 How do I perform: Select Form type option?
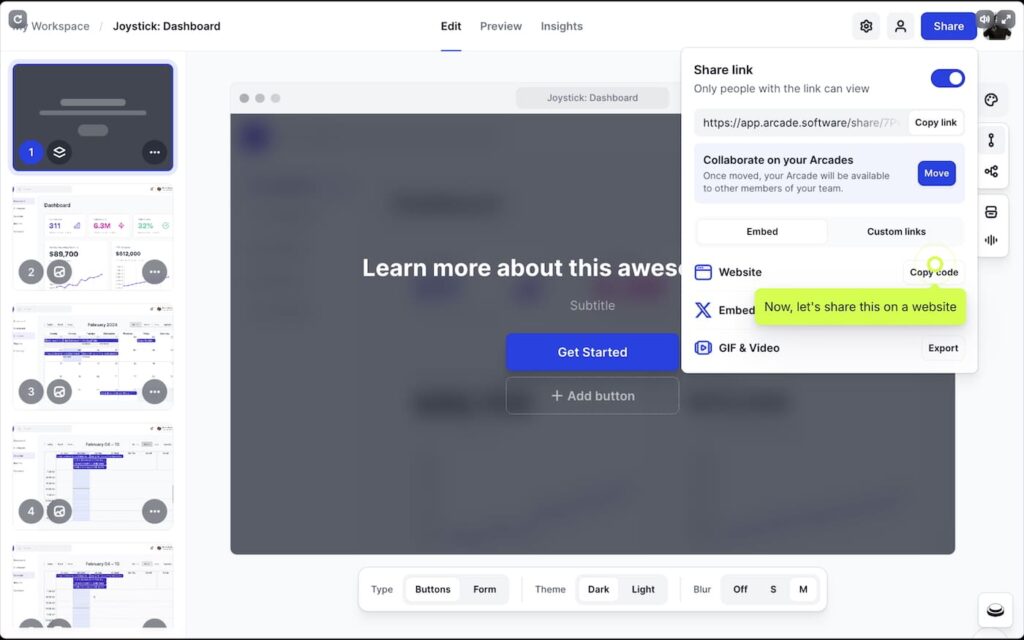coord(485,589)
